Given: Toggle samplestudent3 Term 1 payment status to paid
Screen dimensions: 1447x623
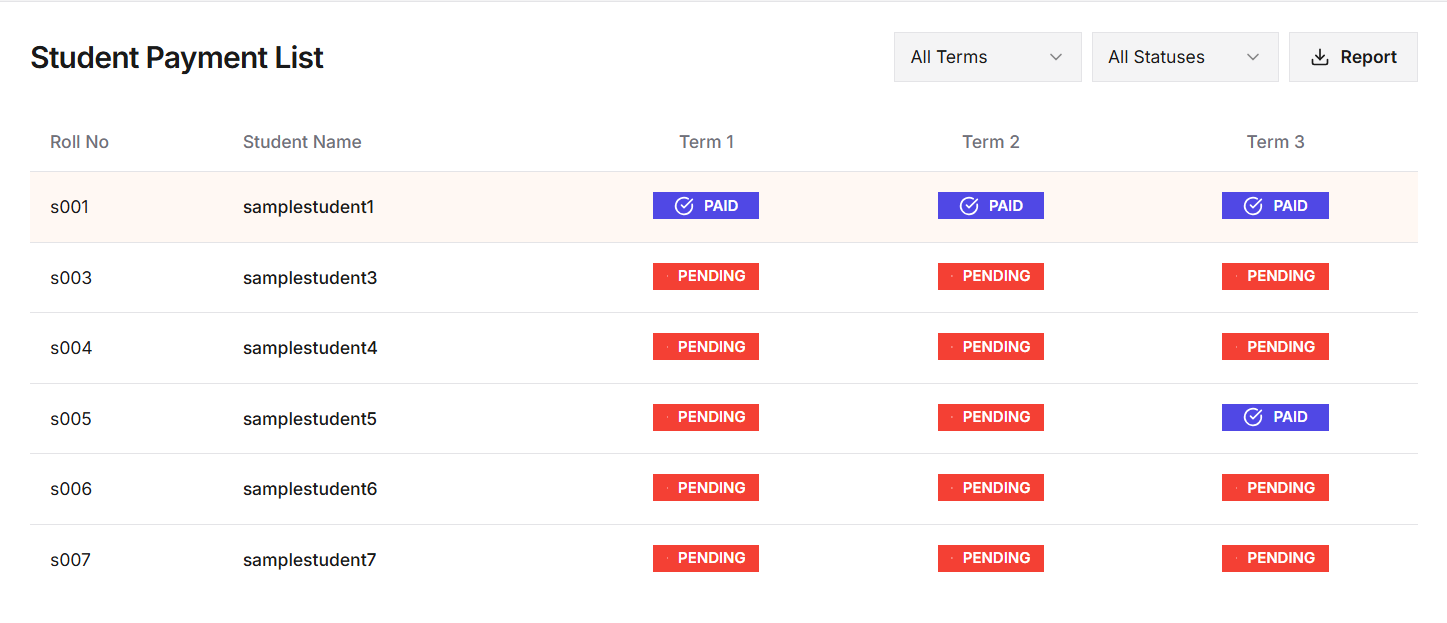Looking at the screenshot, I should 706,276.
